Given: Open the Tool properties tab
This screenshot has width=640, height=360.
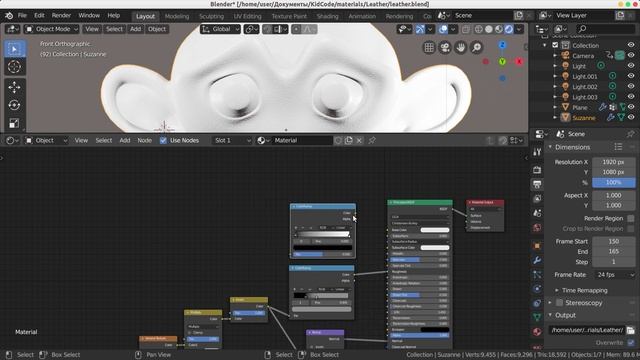Looking at the screenshot, I should pyautogui.click(x=537, y=152).
